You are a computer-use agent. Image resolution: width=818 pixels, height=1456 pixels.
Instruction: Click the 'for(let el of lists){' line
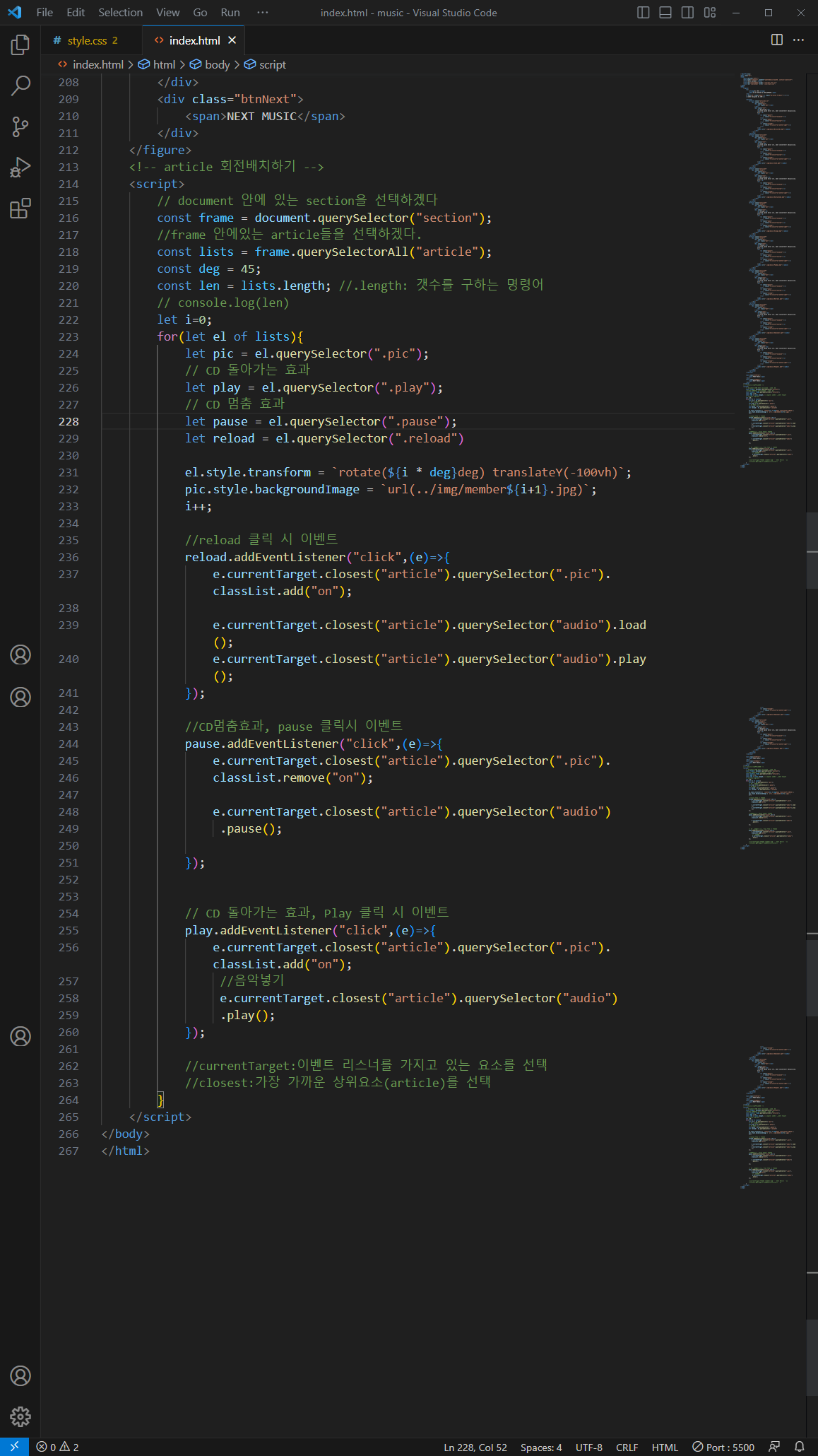230,336
